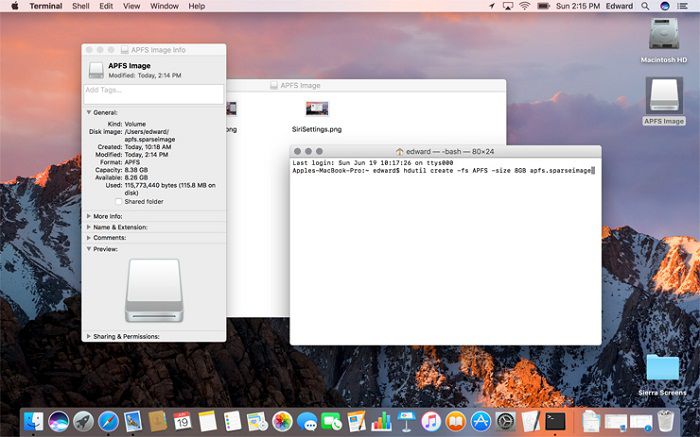Click Terminal icon in the Dock
700x437 pixels.
tap(555, 421)
